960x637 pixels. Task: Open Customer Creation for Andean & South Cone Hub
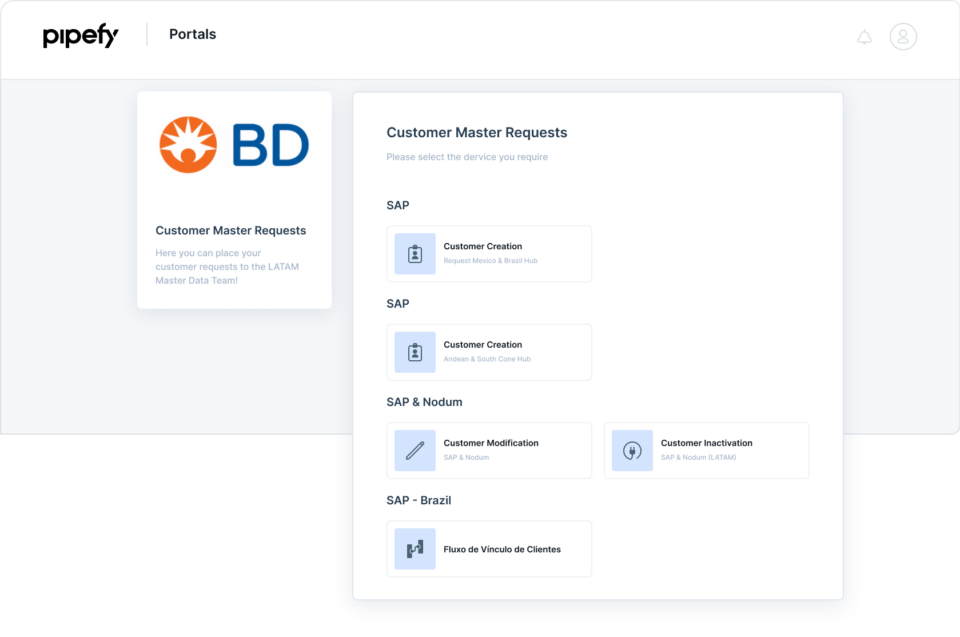click(x=489, y=352)
